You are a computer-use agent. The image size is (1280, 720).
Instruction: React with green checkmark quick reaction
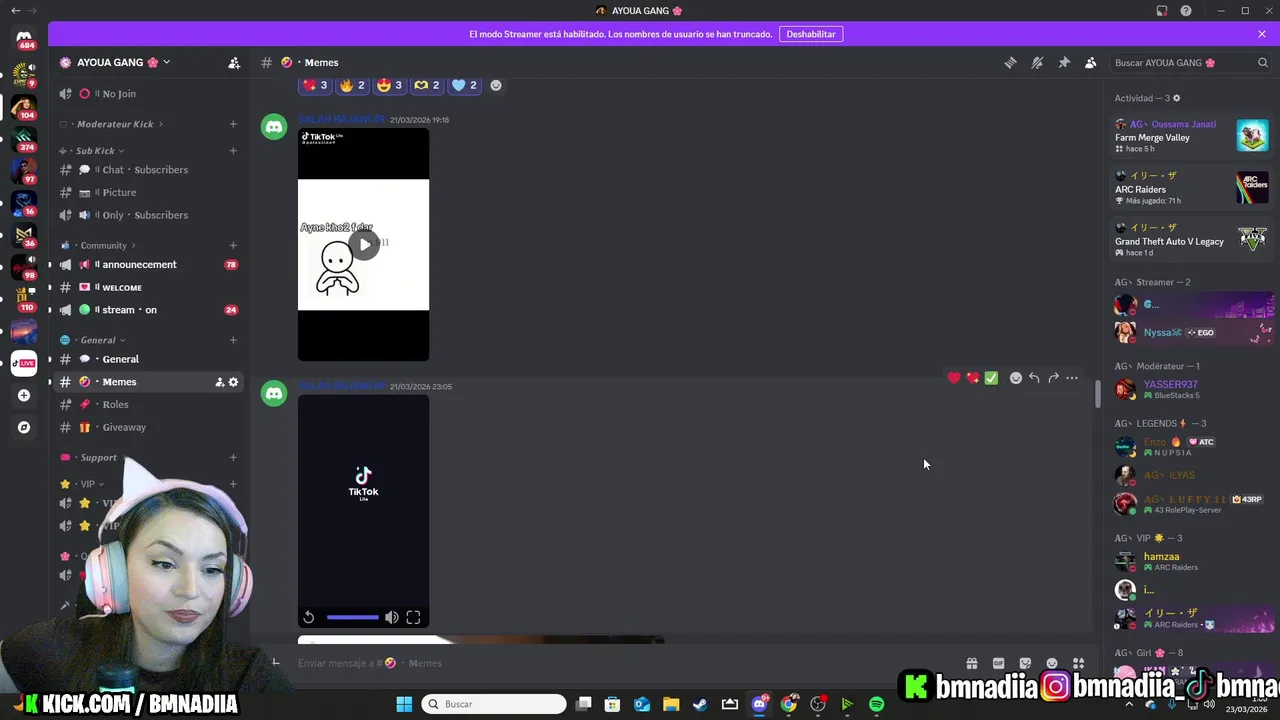pos(991,378)
